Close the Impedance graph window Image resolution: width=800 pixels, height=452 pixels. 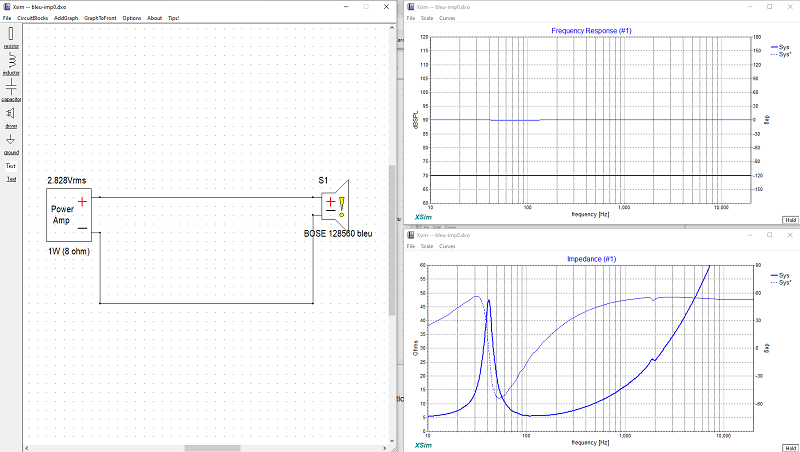coord(790,235)
